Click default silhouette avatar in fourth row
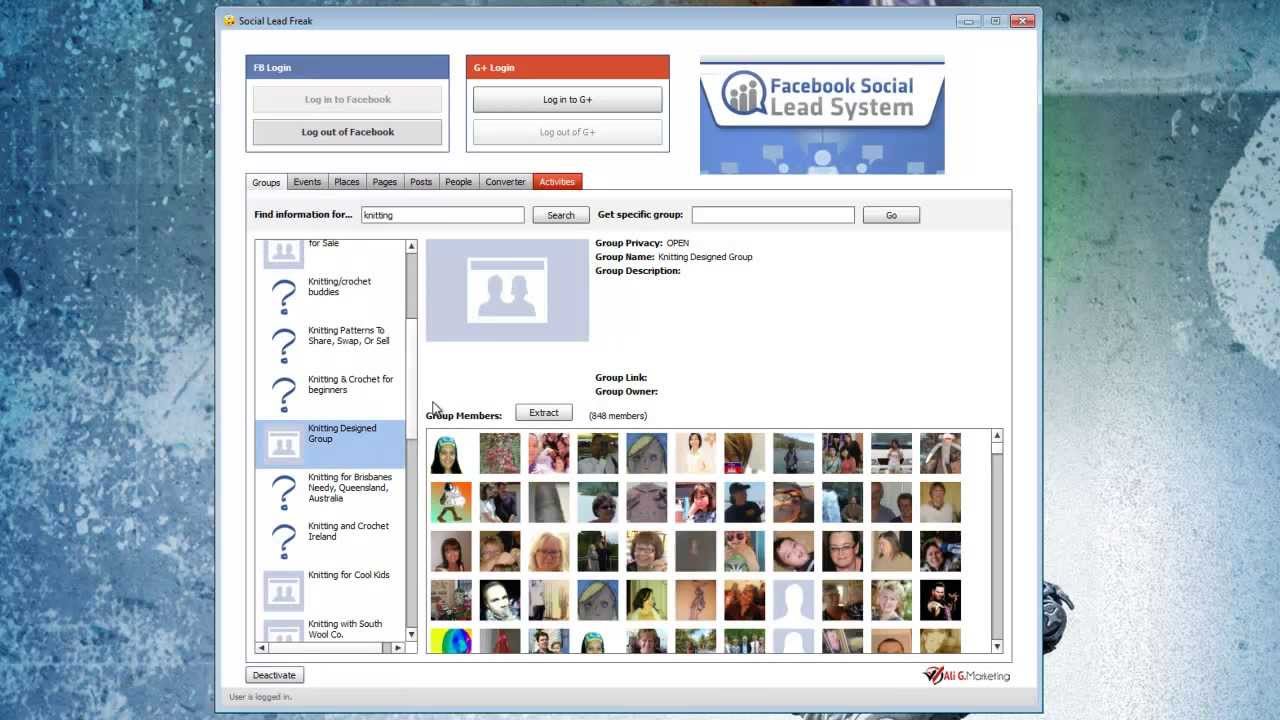1280x720 pixels. [x=794, y=600]
